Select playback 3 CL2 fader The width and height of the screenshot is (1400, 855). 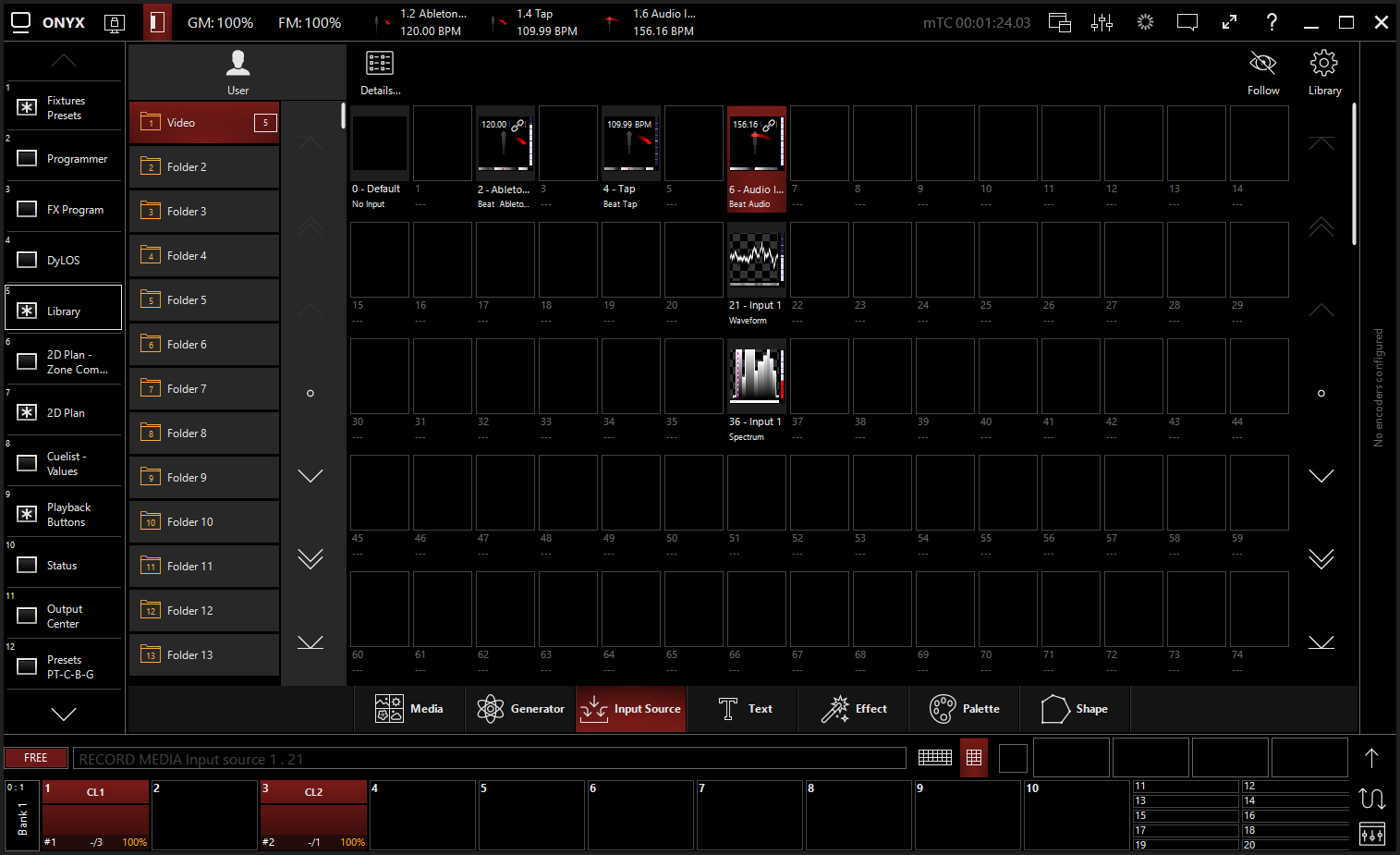pyautogui.click(x=313, y=814)
